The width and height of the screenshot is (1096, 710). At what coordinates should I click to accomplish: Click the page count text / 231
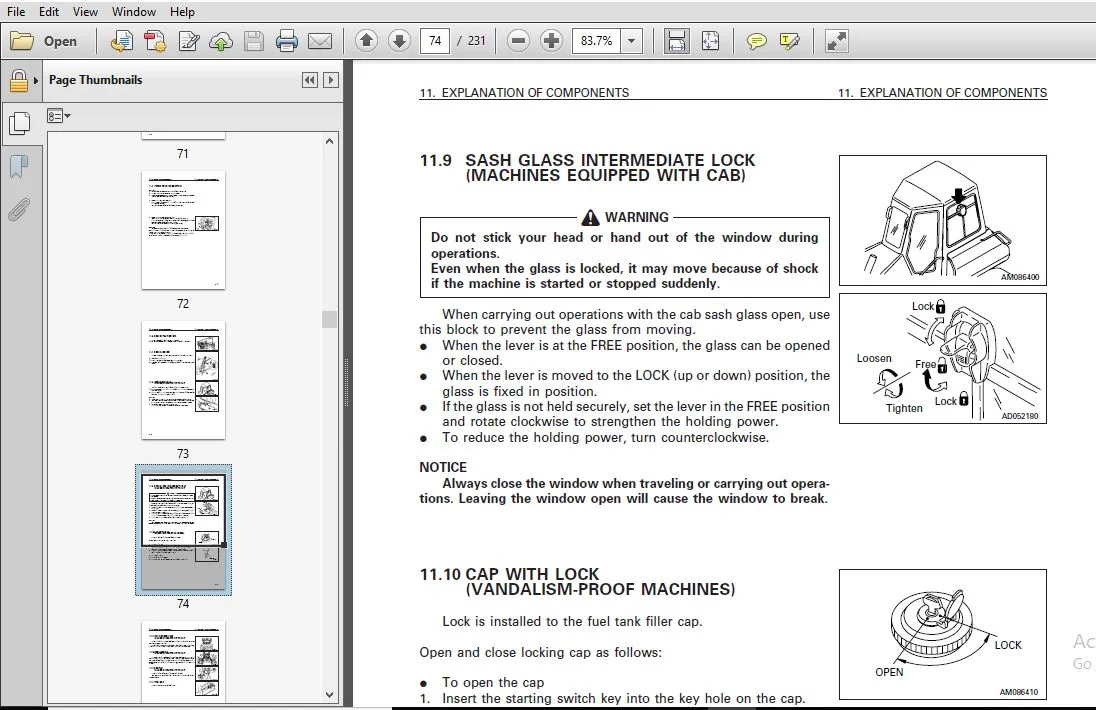click(472, 41)
